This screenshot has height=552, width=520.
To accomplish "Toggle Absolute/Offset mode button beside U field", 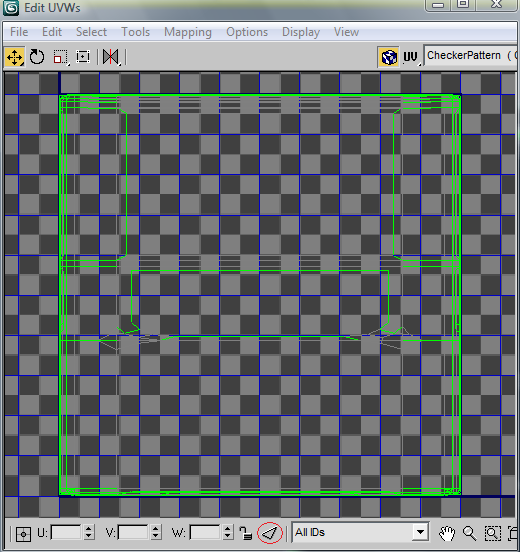I will coord(23,534).
